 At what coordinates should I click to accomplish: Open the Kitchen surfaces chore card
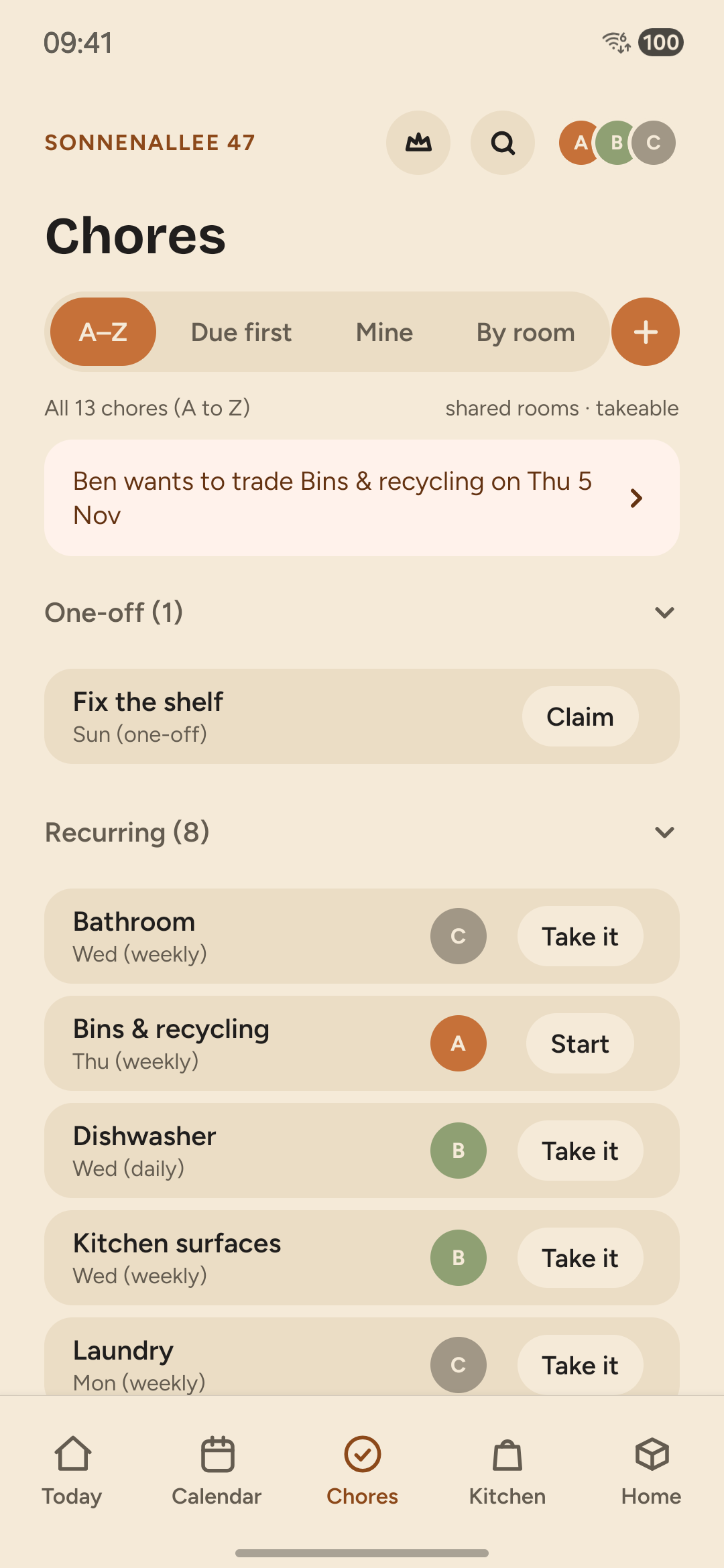click(x=362, y=1258)
